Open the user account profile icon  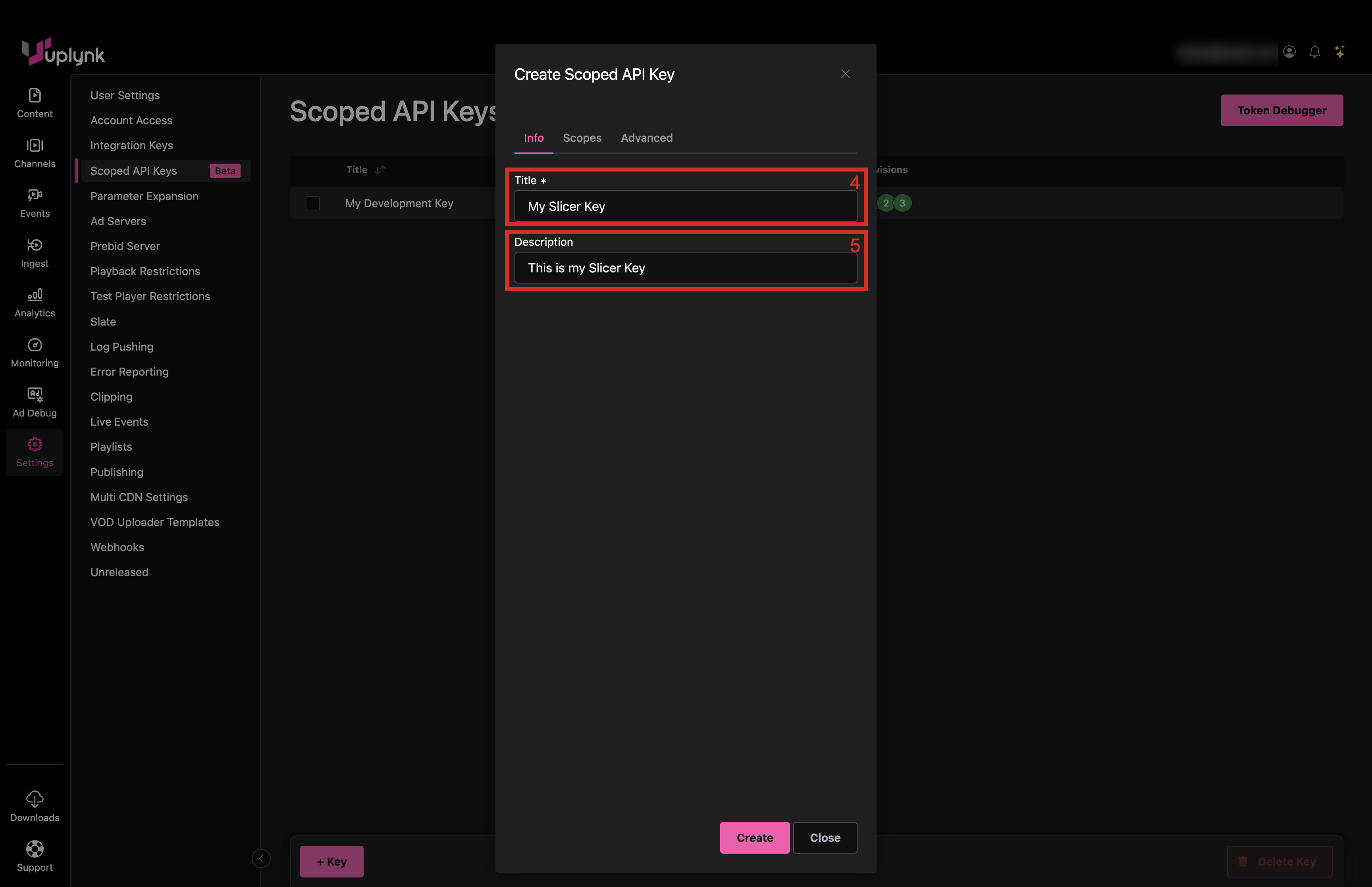pyautogui.click(x=1289, y=52)
